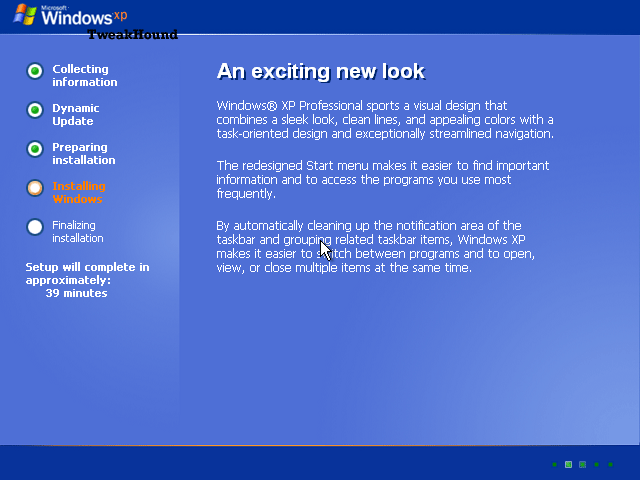This screenshot has height=480, width=640.
Task: Select the "Finalizing installation" step label
Action: (78, 231)
